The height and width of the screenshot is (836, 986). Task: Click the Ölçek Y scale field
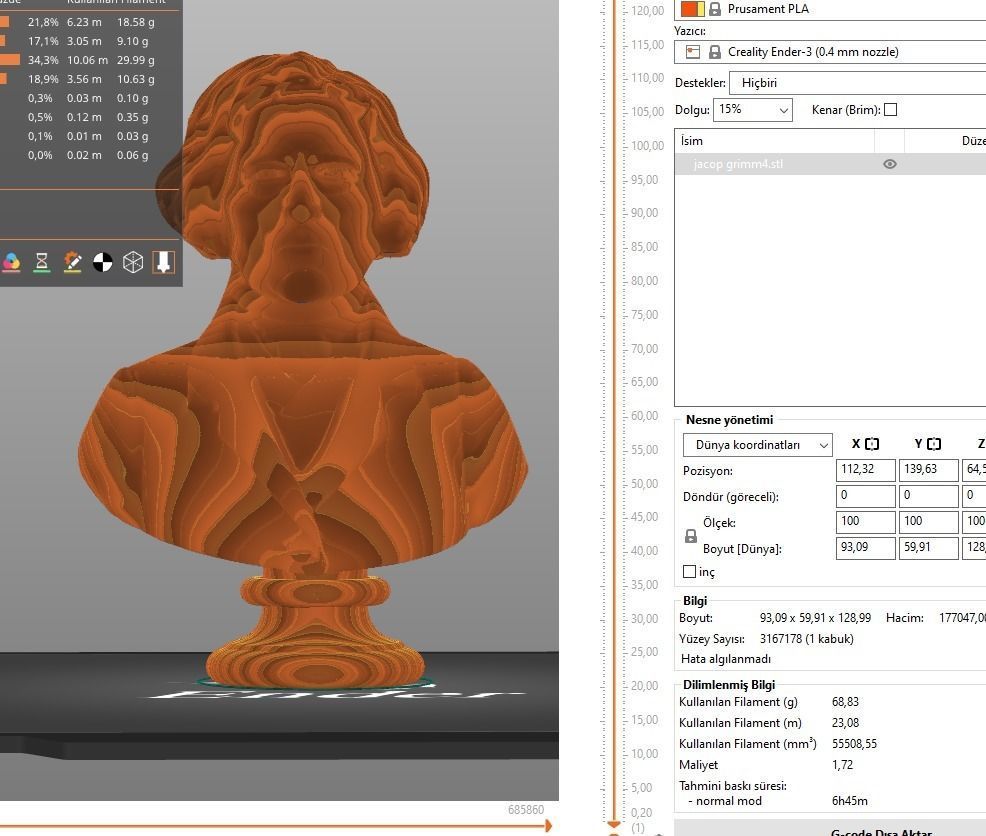(928, 521)
